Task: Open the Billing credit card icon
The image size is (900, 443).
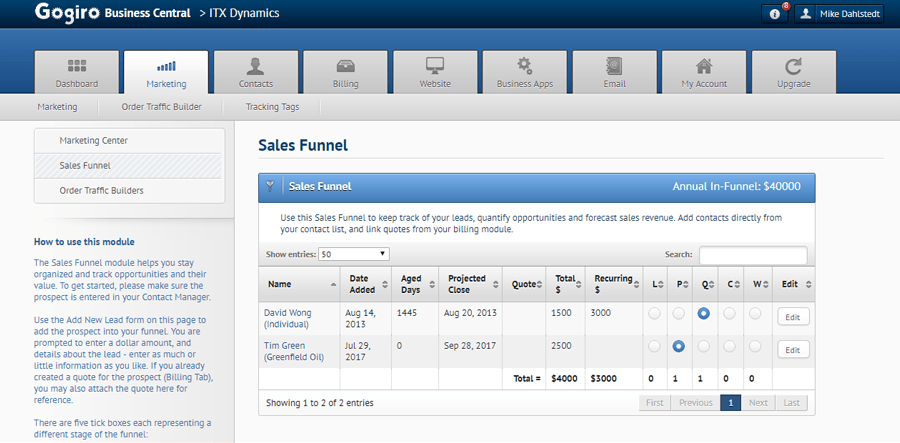Action: pyautogui.click(x=345, y=66)
